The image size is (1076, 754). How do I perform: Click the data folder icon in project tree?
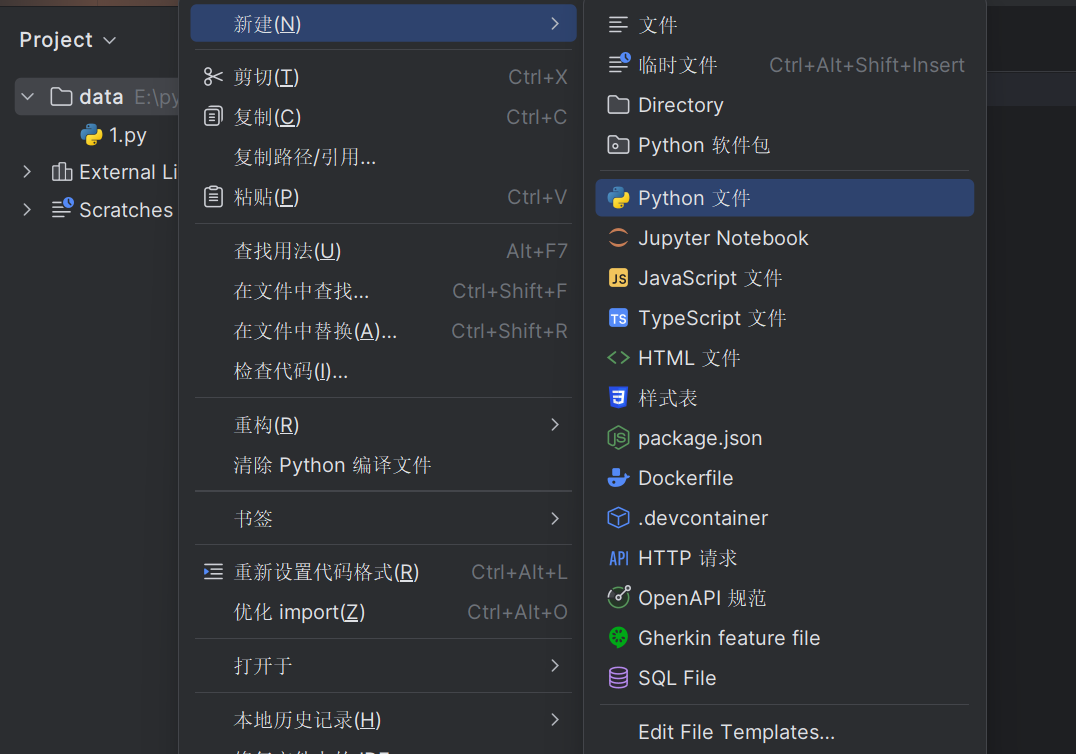(x=61, y=97)
